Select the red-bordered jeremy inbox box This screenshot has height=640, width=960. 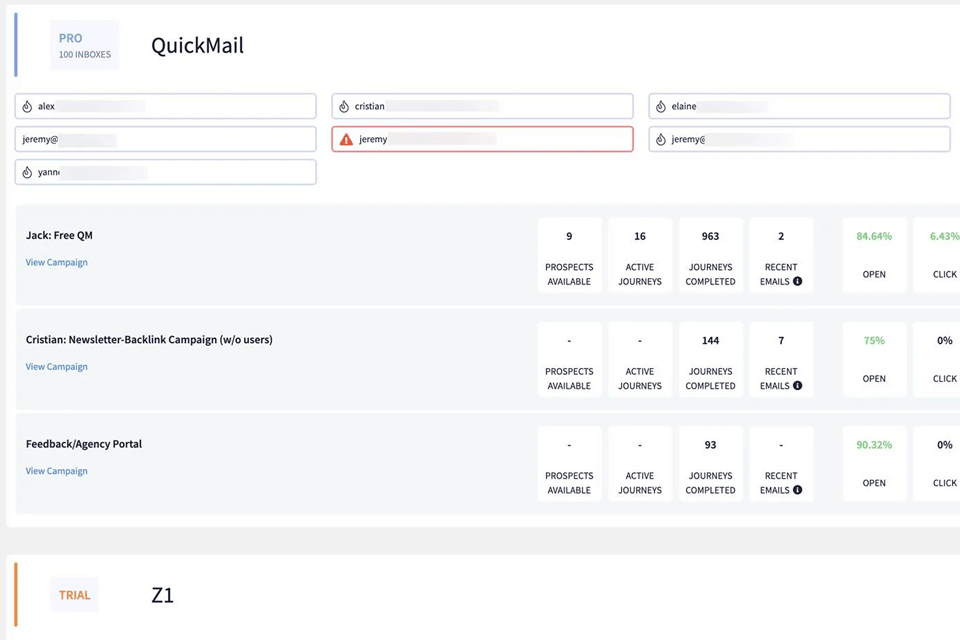pos(482,139)
